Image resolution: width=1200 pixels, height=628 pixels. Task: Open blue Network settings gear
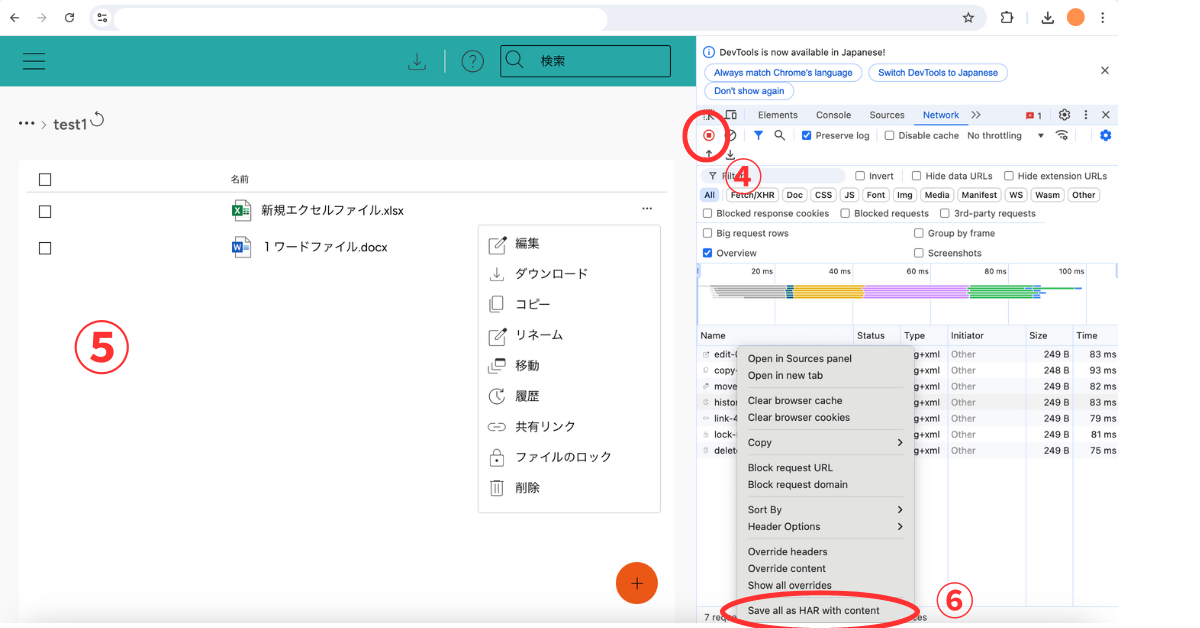(x=1105, y=135)
